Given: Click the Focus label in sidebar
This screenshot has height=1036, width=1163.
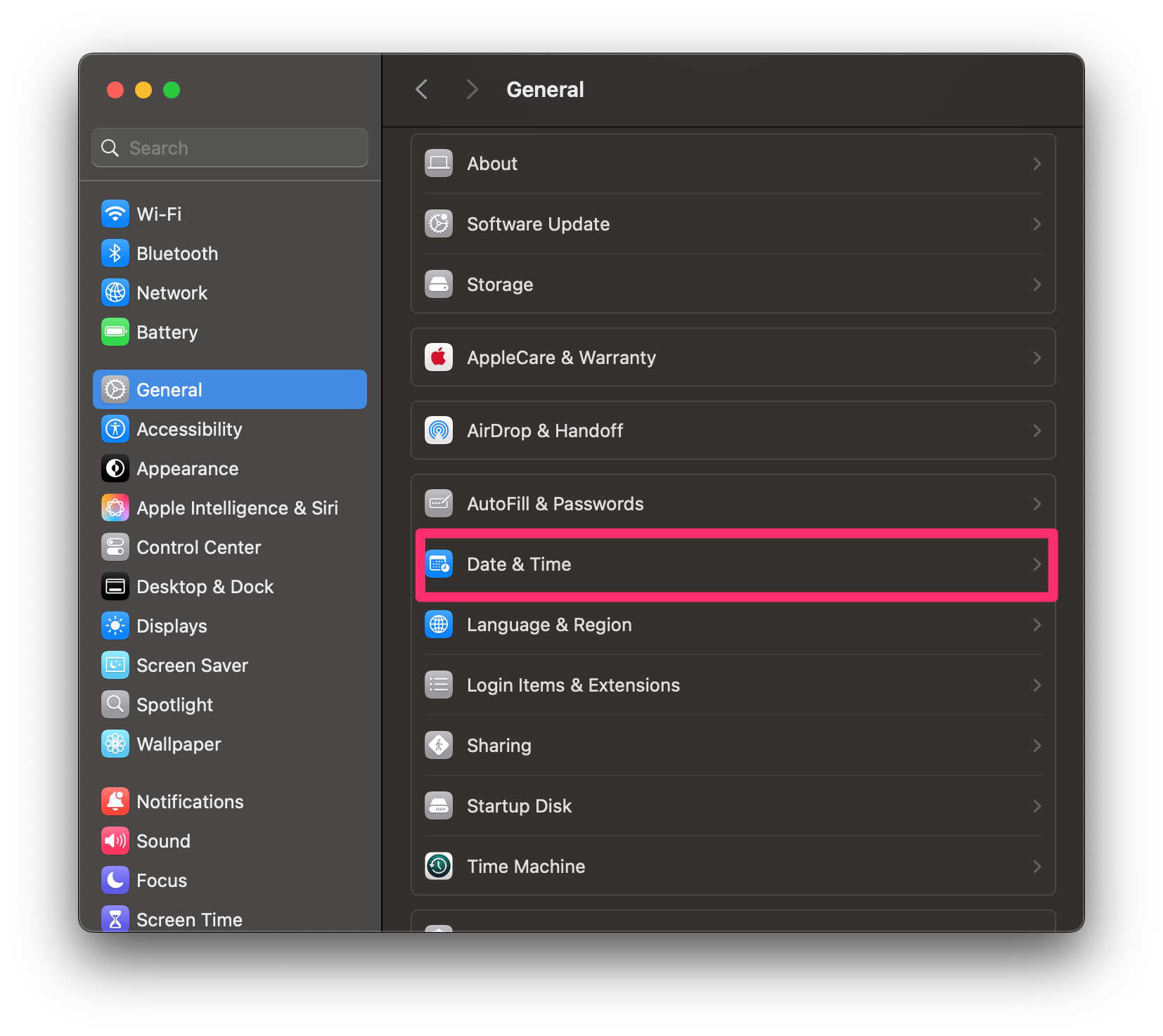Looking at the screenshot, I should 162,881.
